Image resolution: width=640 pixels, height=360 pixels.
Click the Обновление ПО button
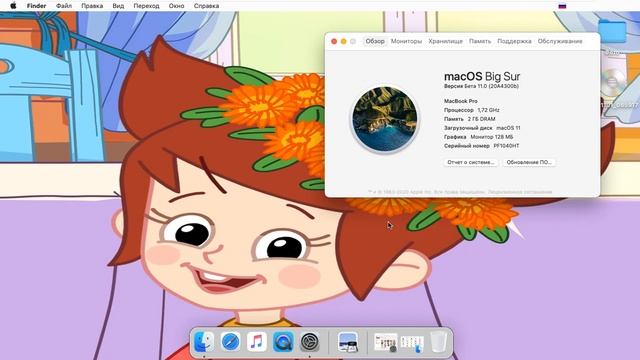(529, 162)
